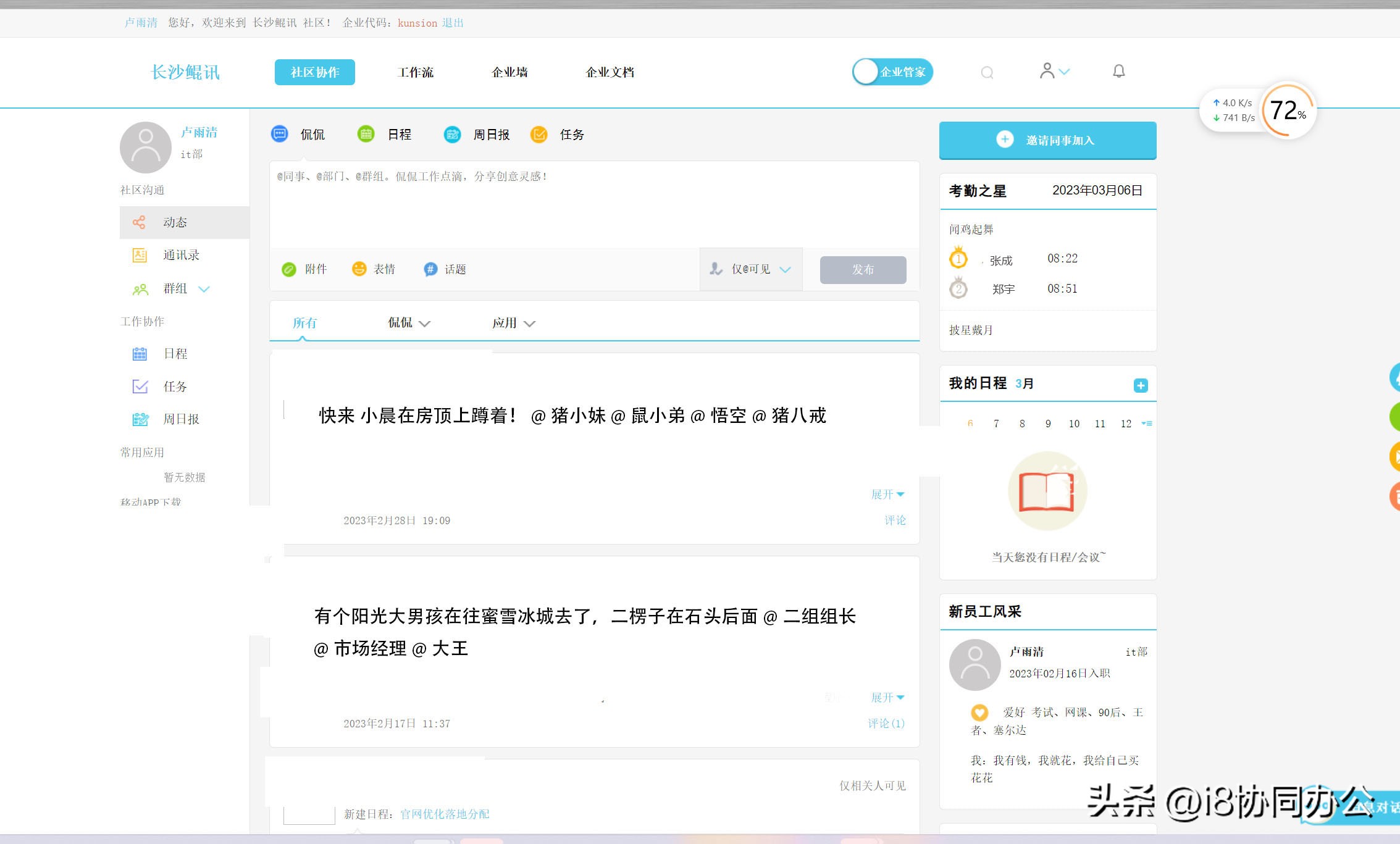The height and width of the screenshot is (844, 1400).
Task: Click the notification bell icon
Action: pos(1118,71)
